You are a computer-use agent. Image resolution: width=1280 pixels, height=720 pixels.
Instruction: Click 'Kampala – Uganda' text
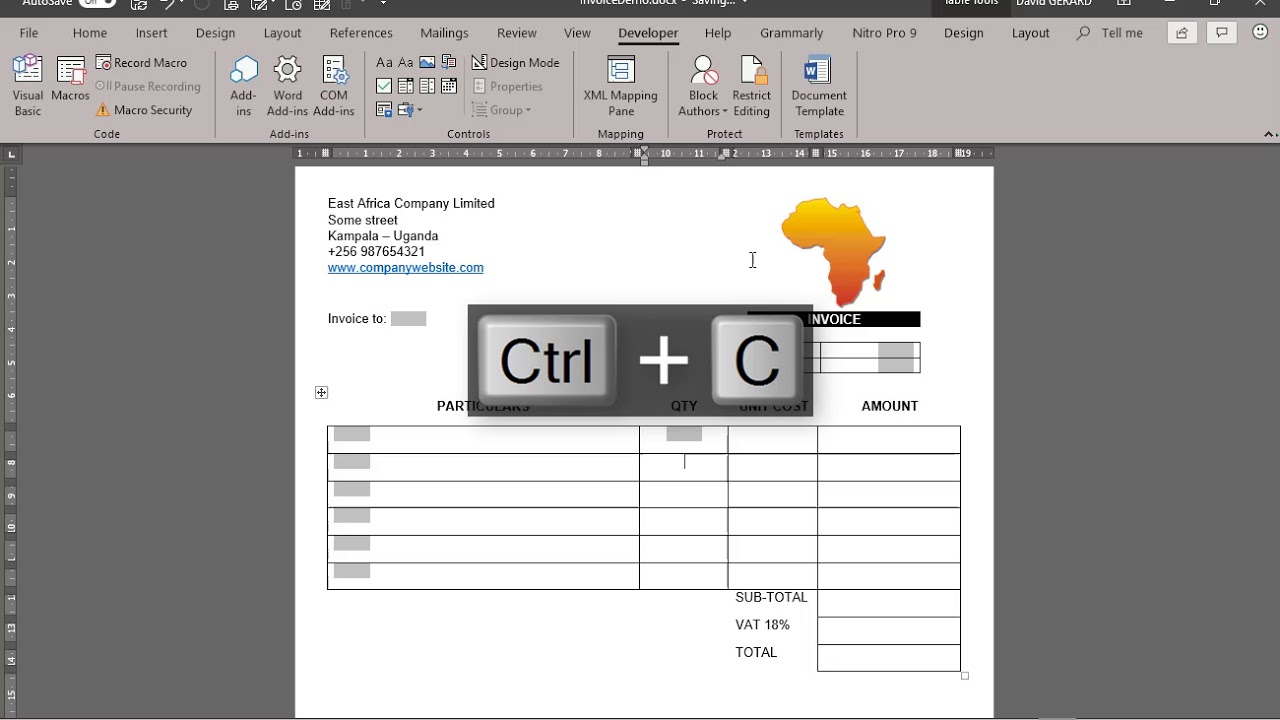(383, 236)
